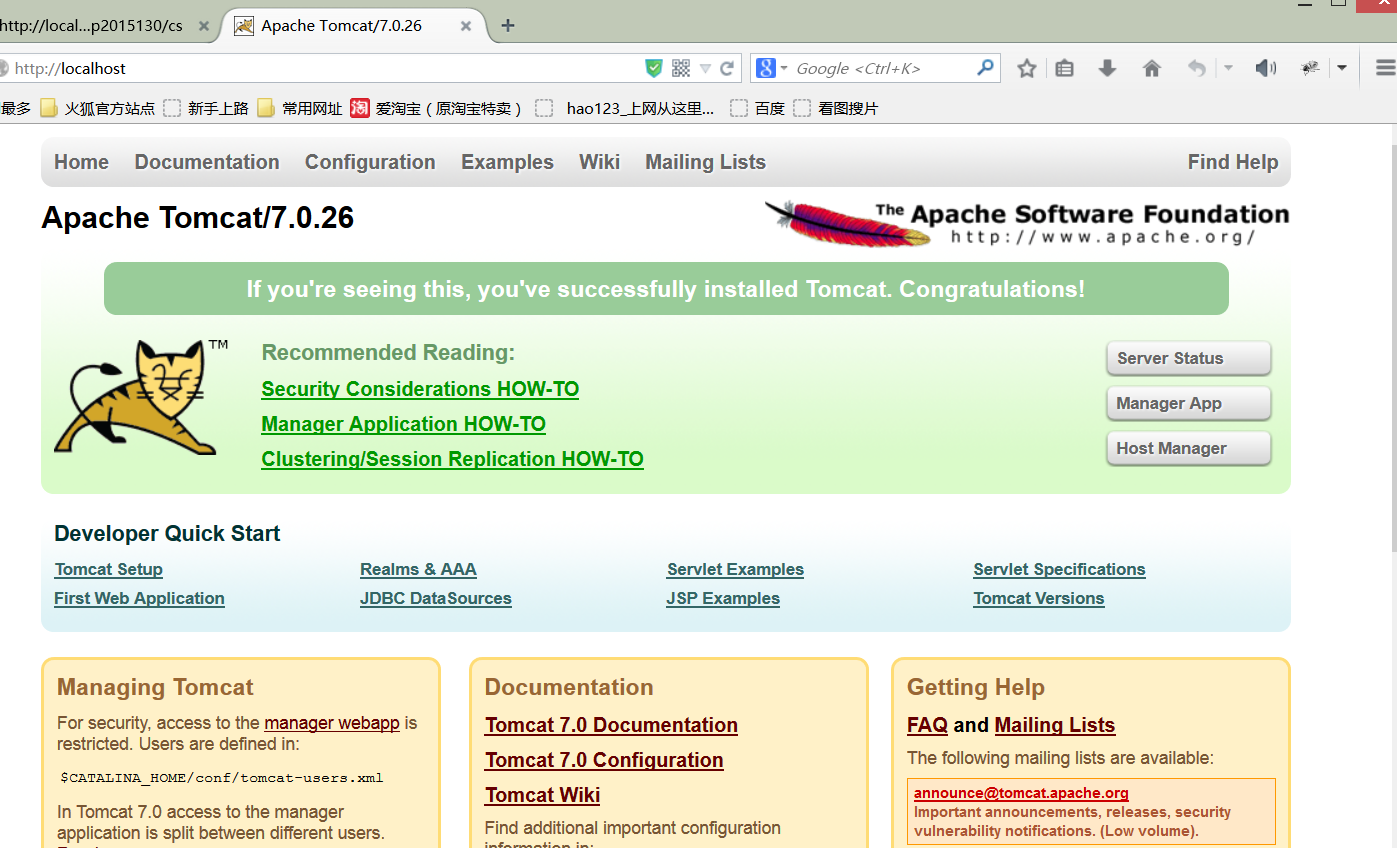Open Configuration in Tomcat nav bar

(x=370, y=162)
